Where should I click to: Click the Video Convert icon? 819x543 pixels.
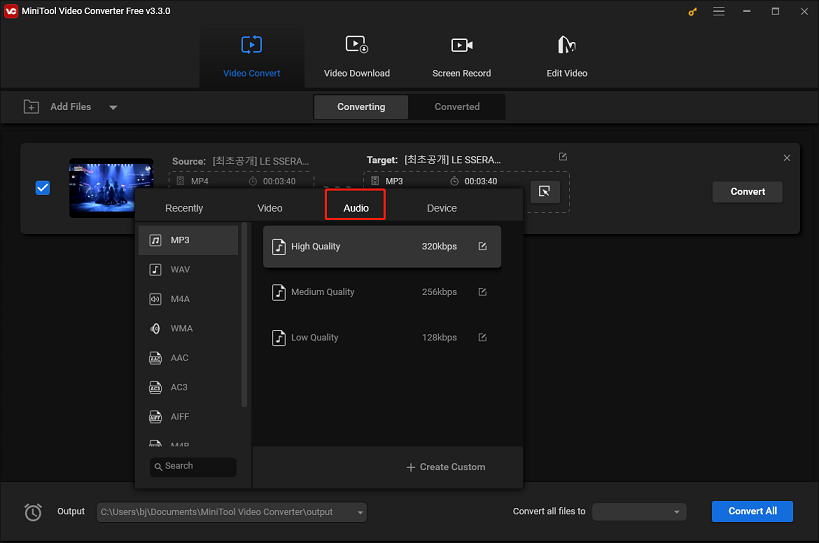(252, 45)
